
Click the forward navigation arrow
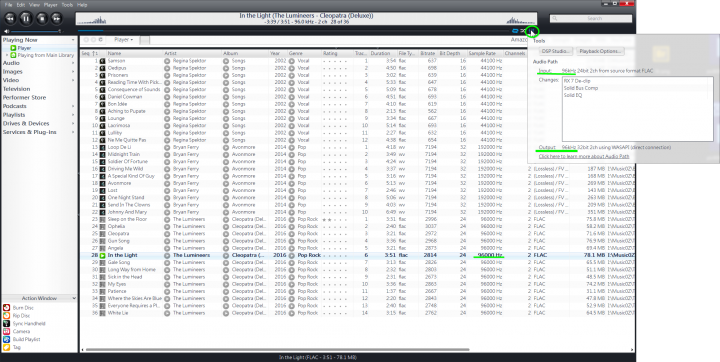[x=93, y=40]
